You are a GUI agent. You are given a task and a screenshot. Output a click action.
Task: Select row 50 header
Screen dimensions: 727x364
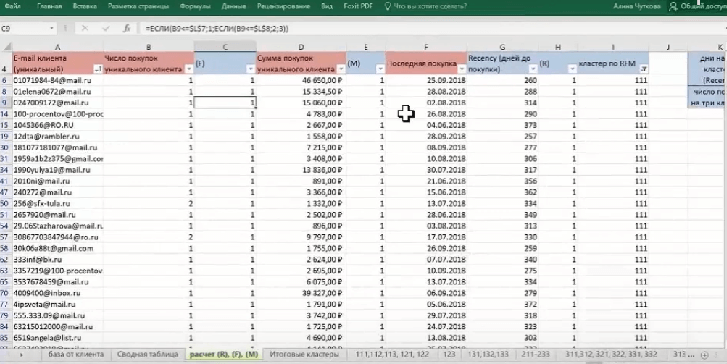[6, 204]
